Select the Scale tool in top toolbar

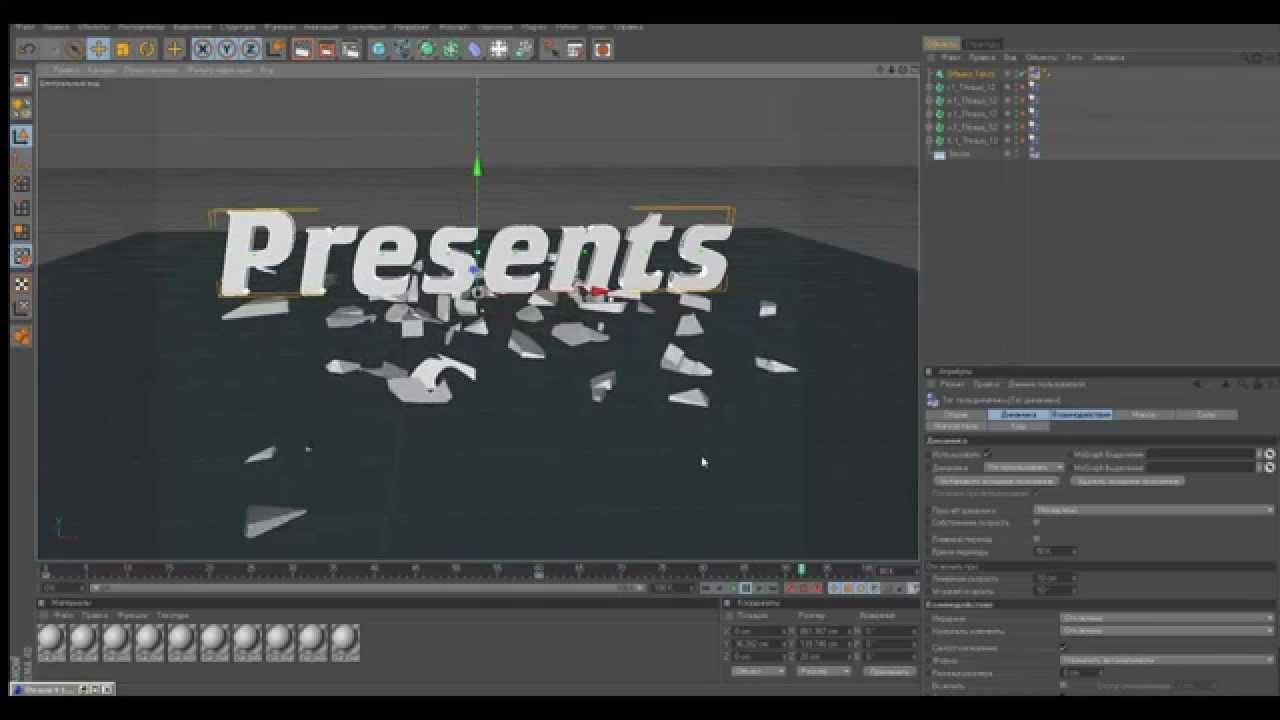(x=122, y=49)
